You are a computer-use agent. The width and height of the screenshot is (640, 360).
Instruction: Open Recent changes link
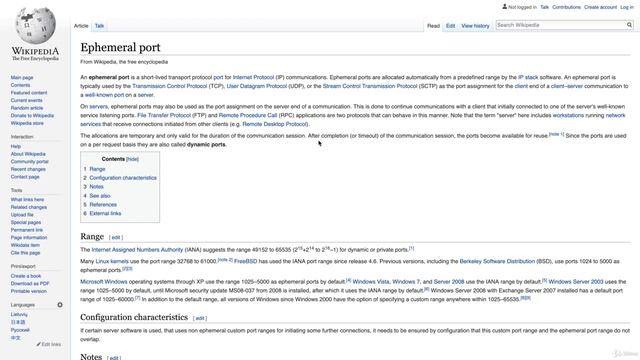28,169
